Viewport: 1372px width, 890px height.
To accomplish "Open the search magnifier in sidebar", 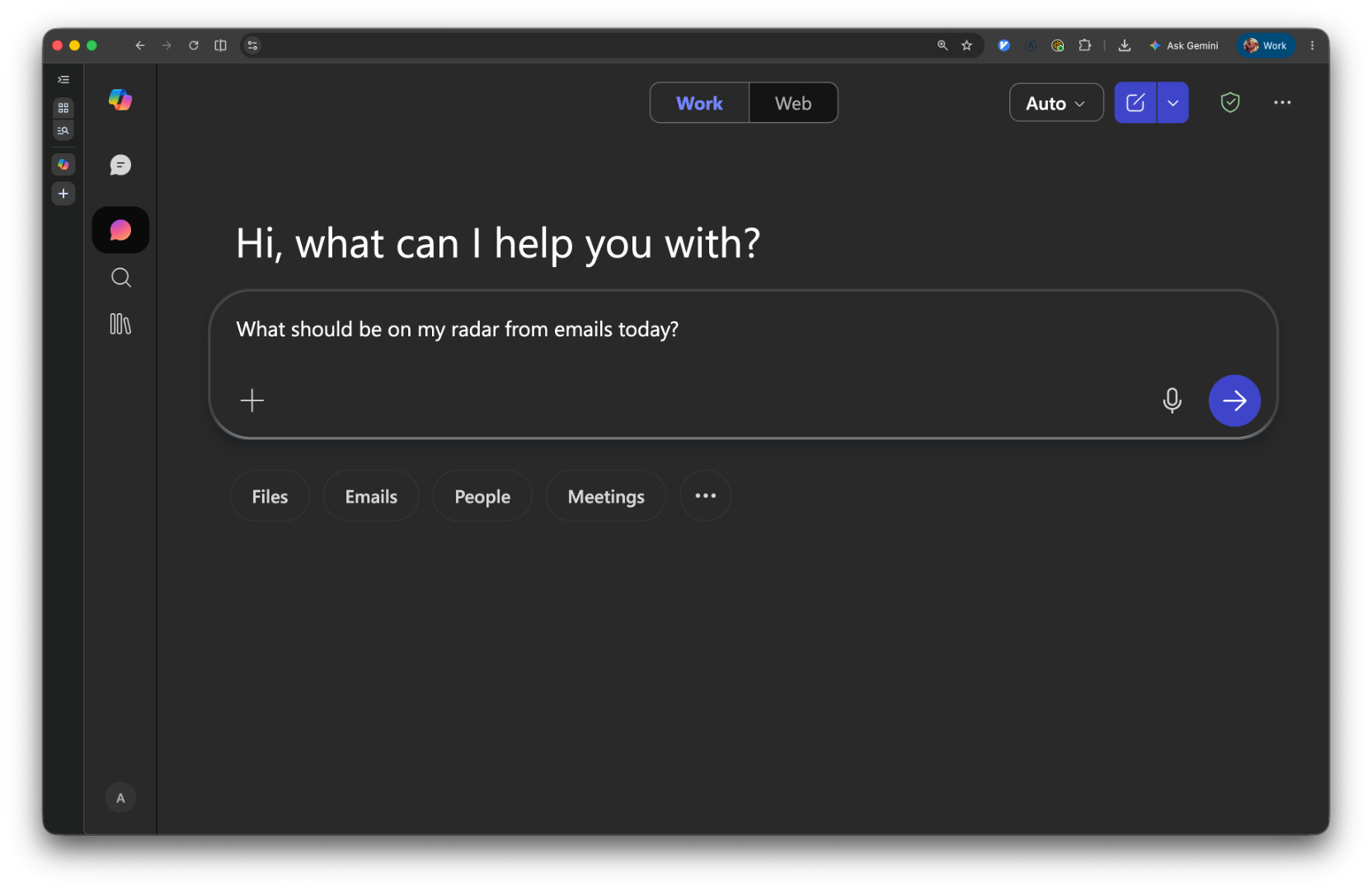I will [x=120, y=278].
